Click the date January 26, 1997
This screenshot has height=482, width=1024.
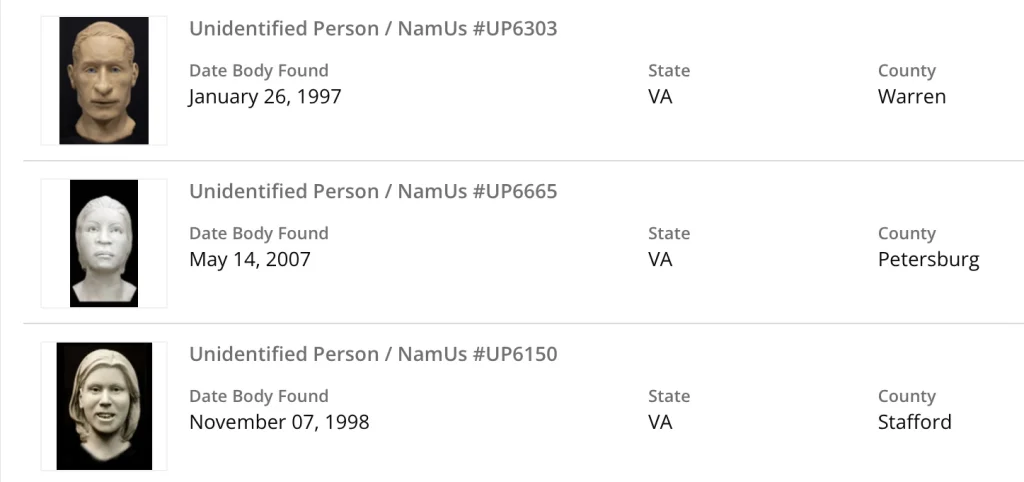265,97
